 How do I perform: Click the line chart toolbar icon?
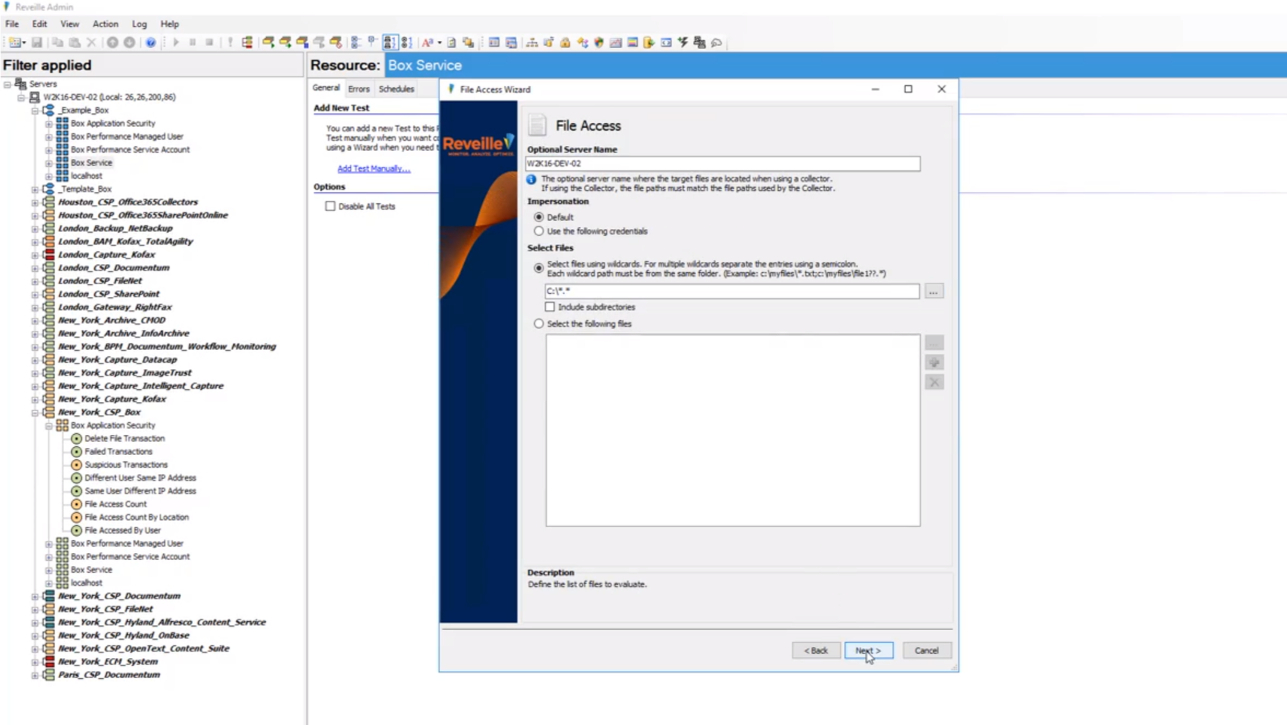point(616,43)
